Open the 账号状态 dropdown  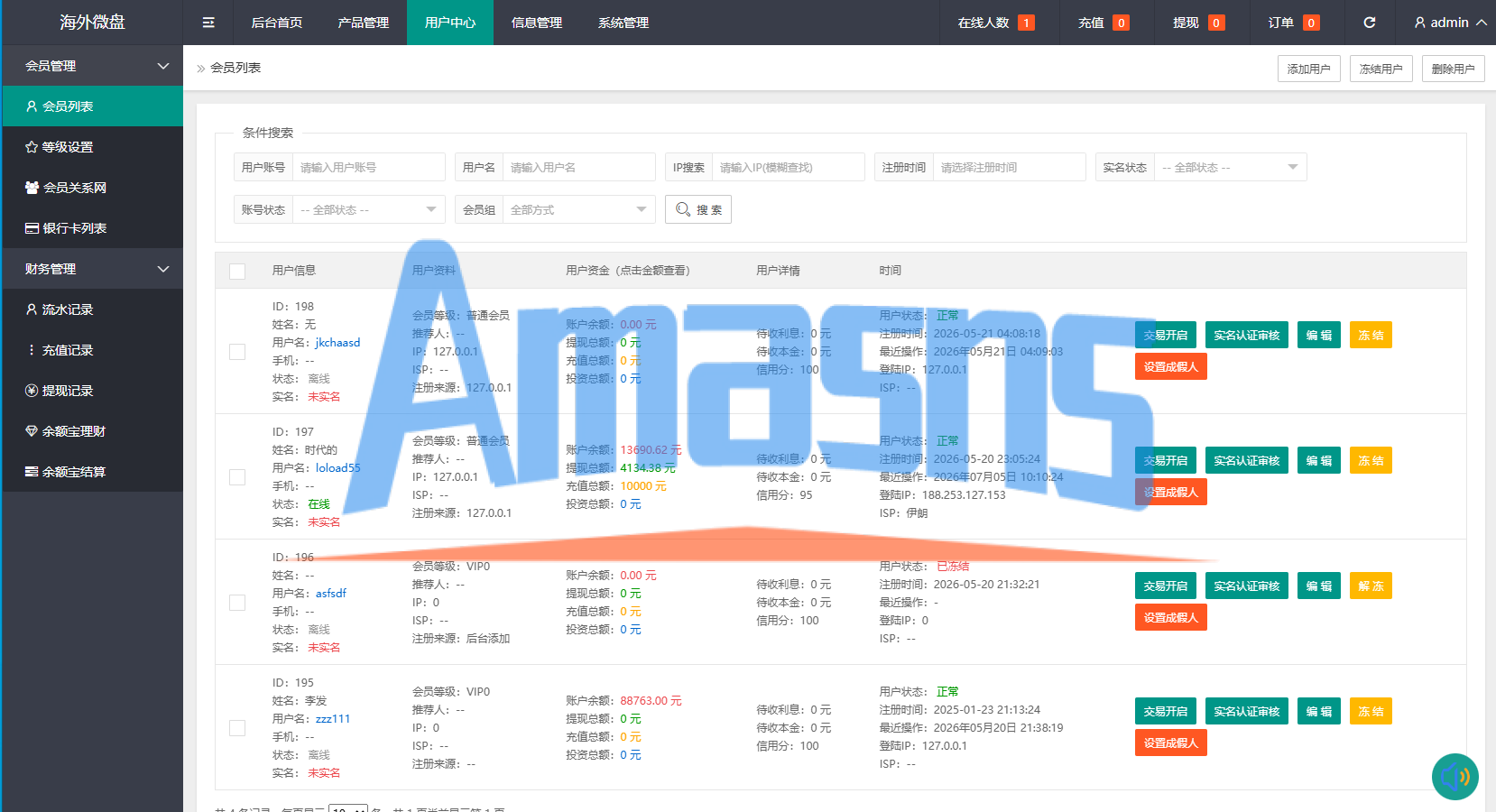[x=369, y=209]
